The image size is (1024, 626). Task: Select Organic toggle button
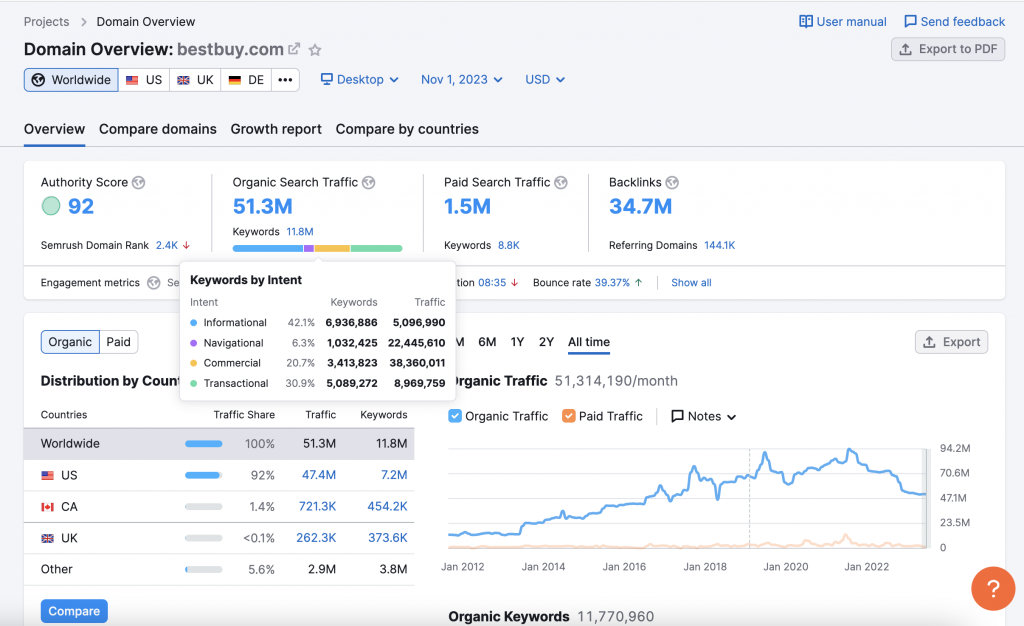(71, 342)
